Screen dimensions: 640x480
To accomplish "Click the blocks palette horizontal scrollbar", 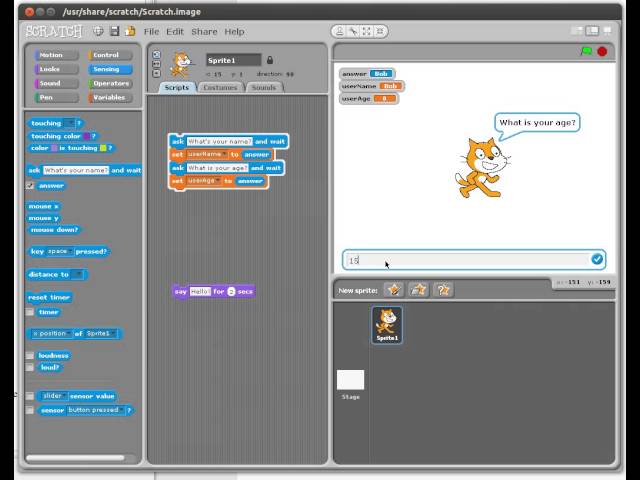I will pos(76,458).
